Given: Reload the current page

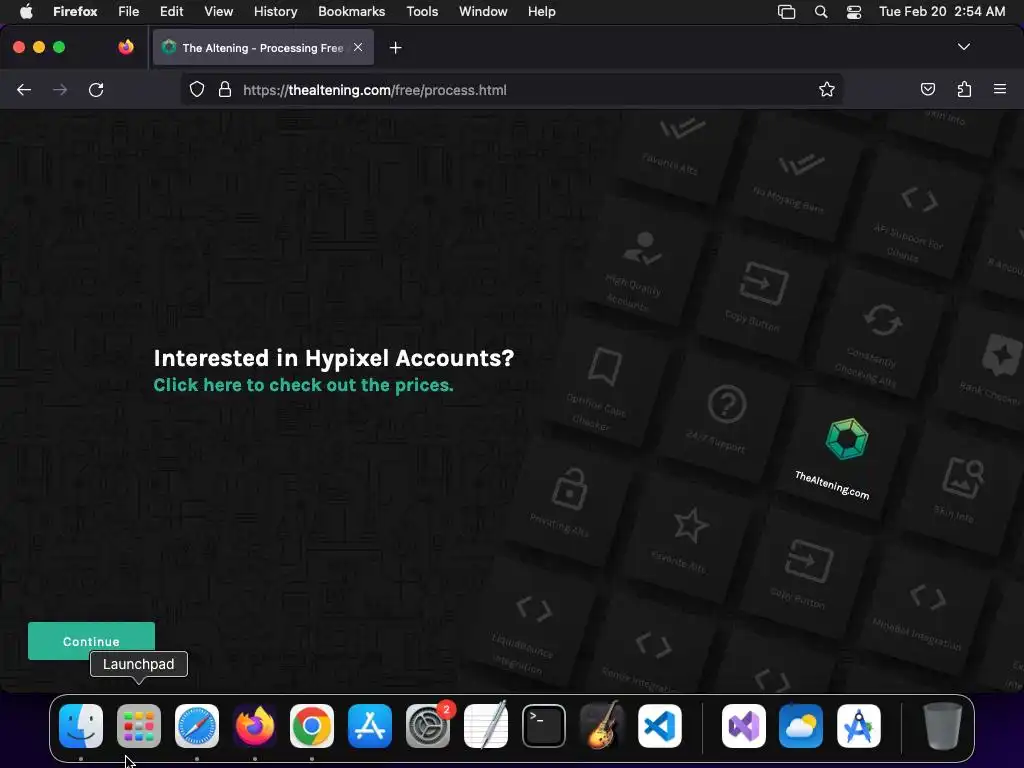Looking at the screenshot, I should tap(96, 90).
